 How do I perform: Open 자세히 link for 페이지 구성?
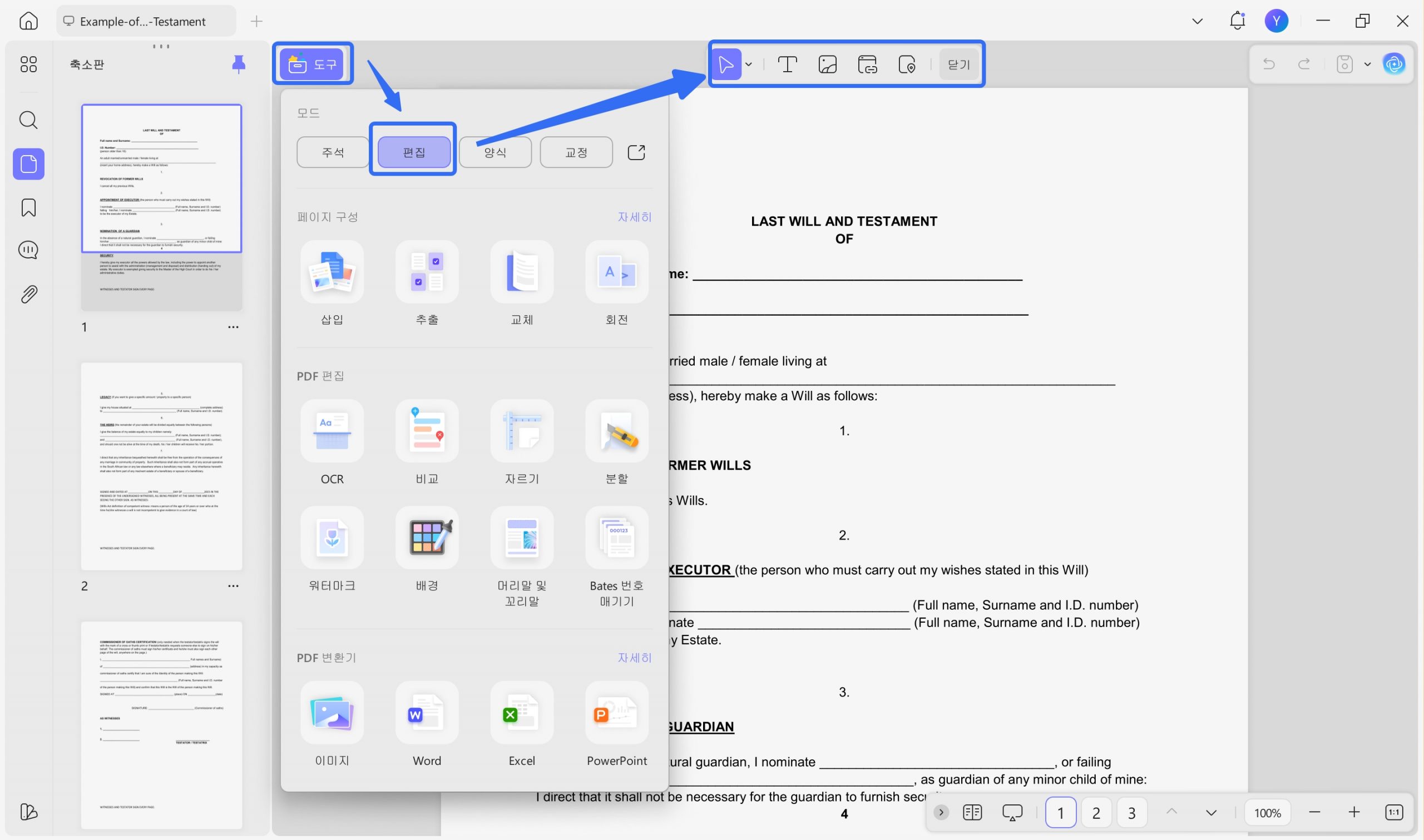tap(634, 217)
